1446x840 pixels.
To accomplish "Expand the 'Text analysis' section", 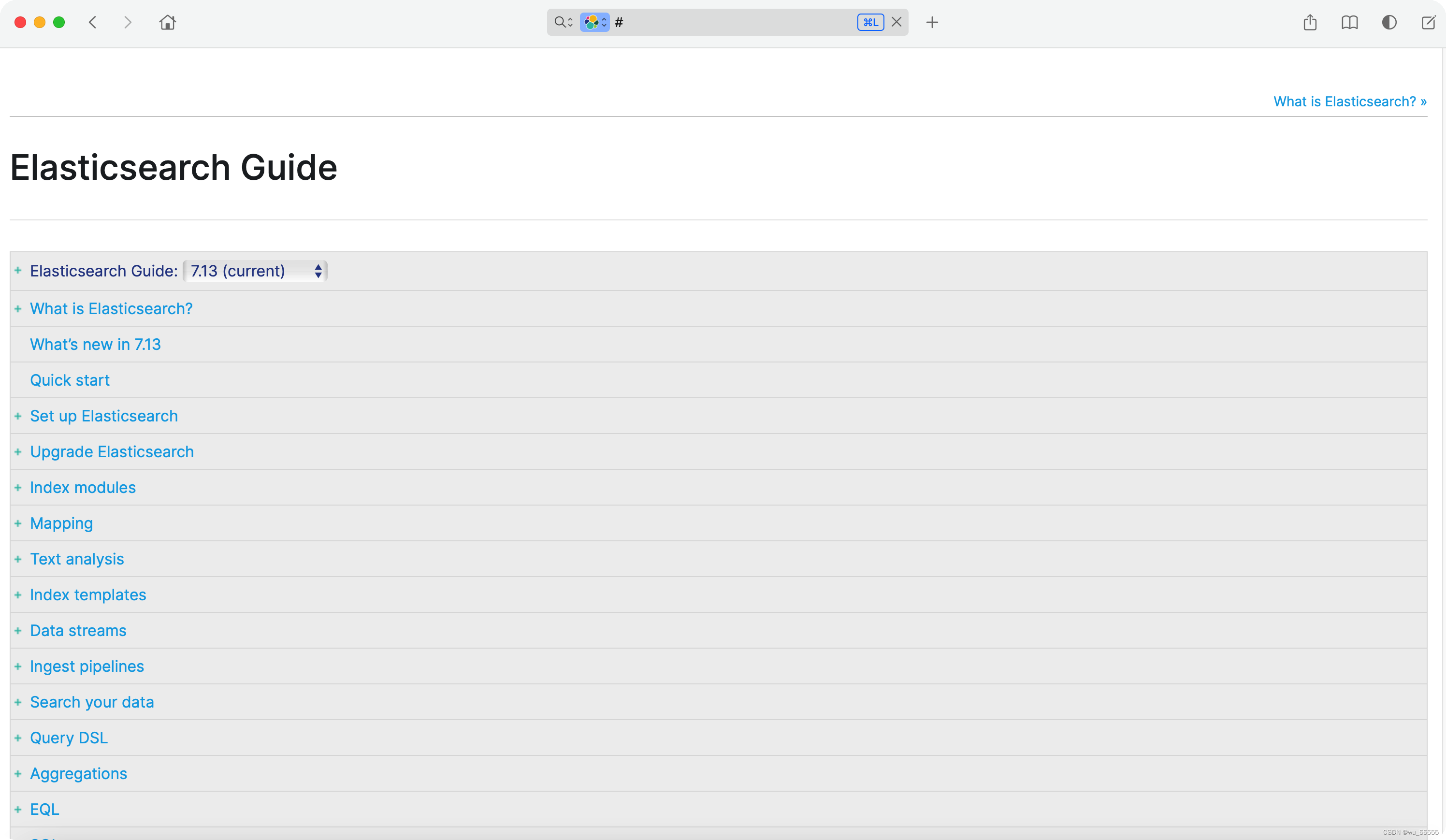I will [18, 559].
